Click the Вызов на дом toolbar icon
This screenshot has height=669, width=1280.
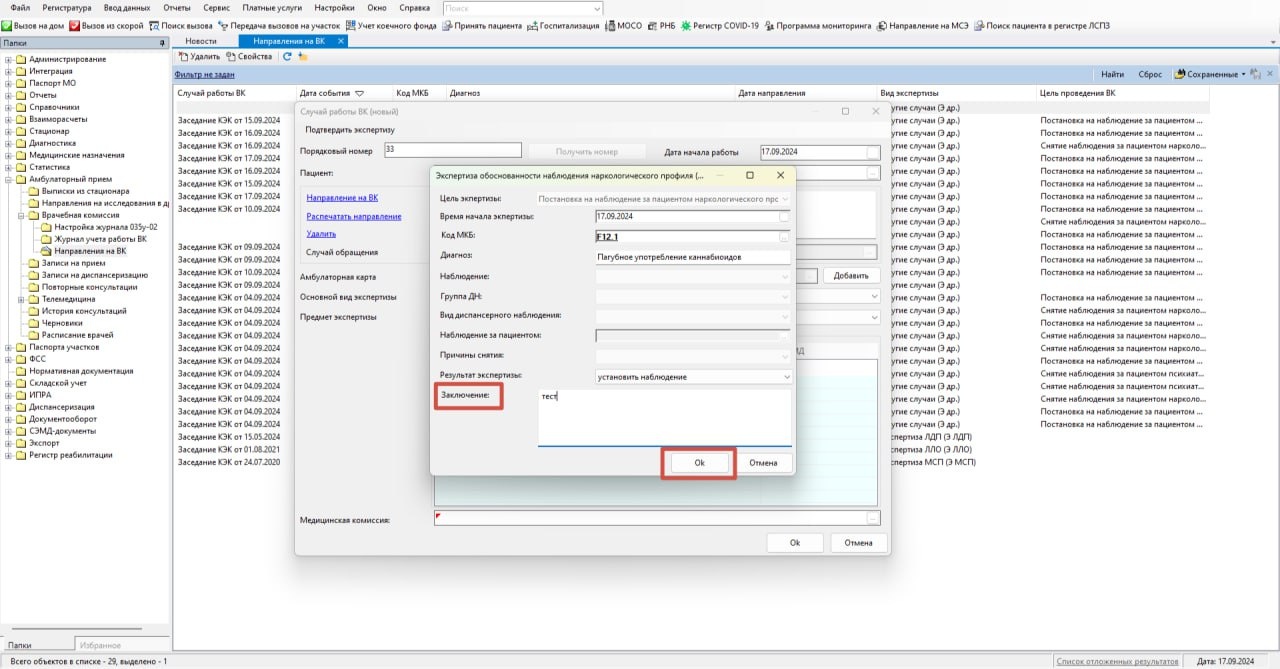coord(7,25)
